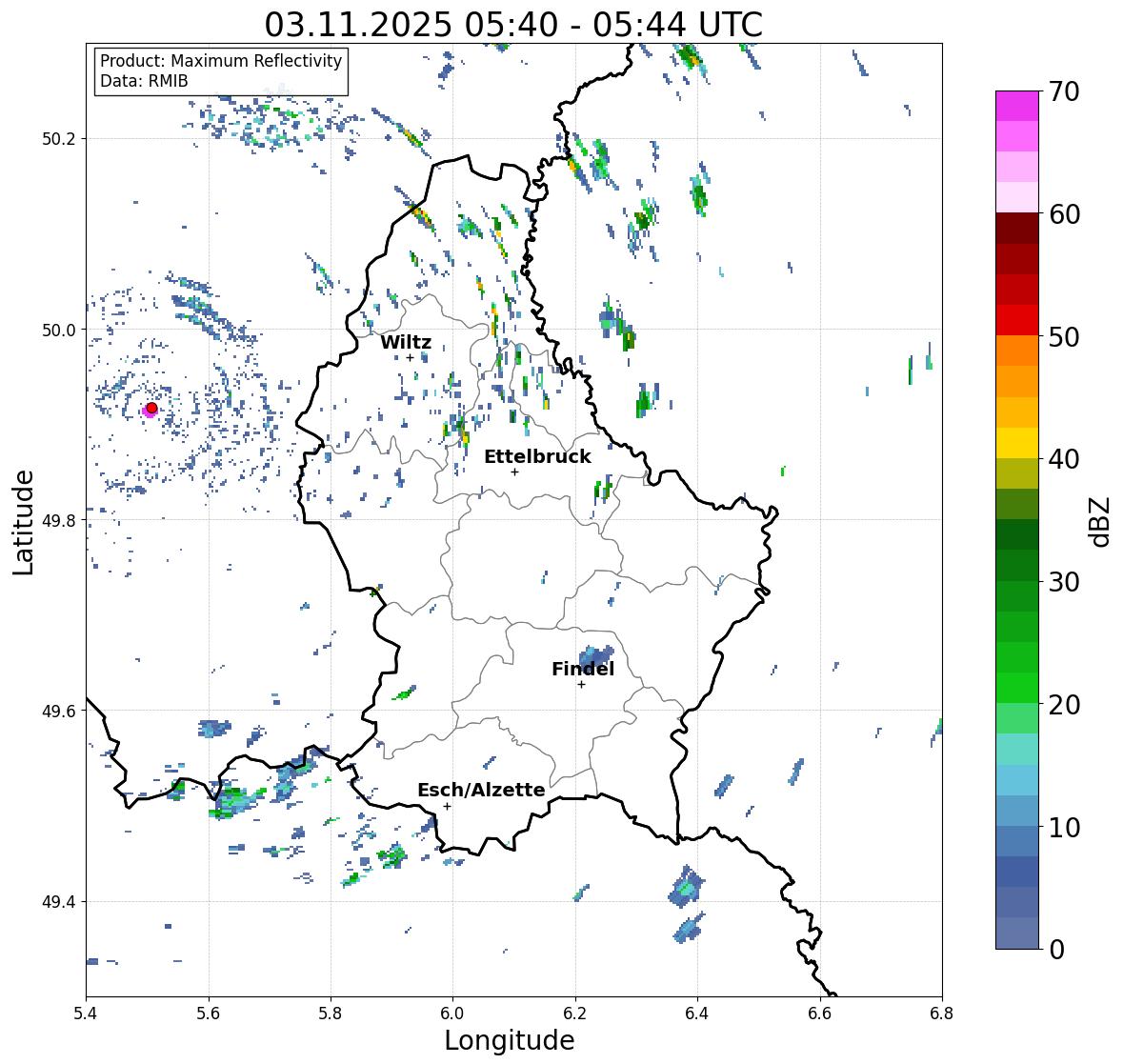
Task: Click the 6.0 longitude tick label
Action: pos(452,1014)
